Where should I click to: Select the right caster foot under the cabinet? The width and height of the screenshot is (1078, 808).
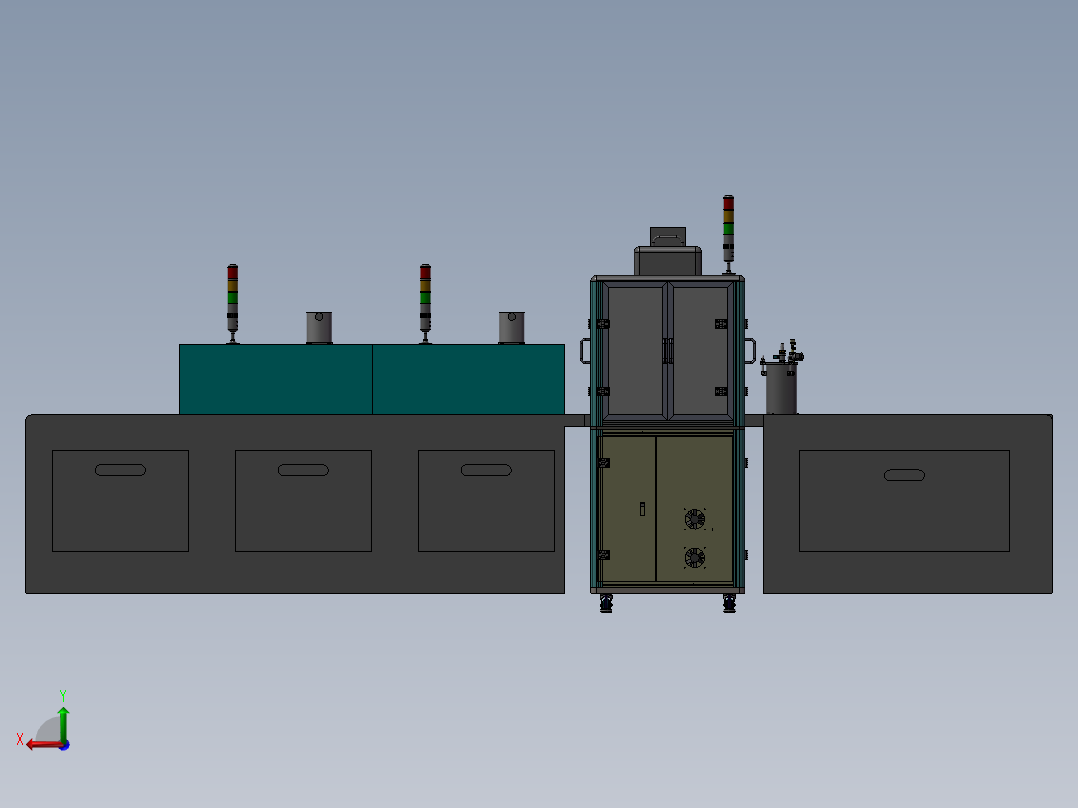point(729,604)
